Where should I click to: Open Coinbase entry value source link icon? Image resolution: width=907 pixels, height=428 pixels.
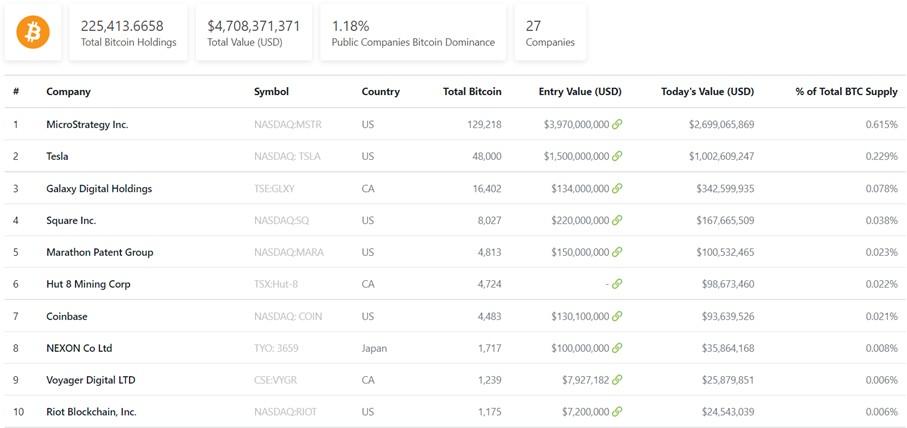pyautogui.click(x=617, y=316)
